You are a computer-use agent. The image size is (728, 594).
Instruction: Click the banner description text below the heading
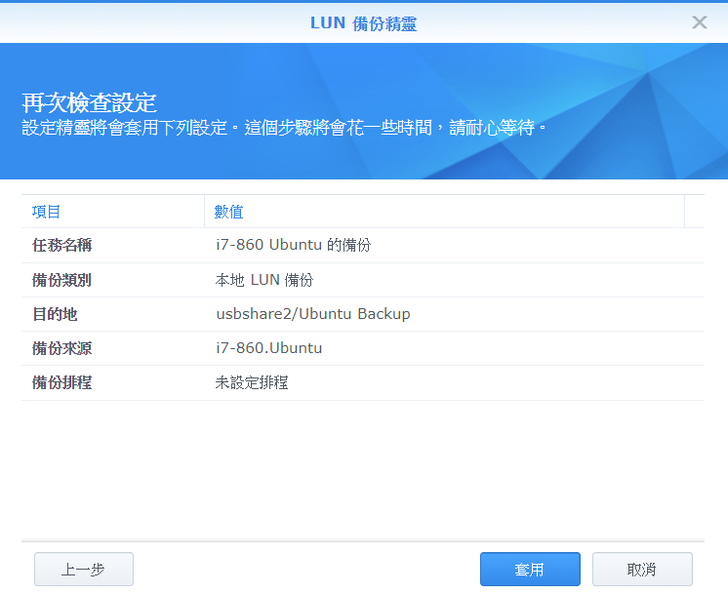click(285, 128)
